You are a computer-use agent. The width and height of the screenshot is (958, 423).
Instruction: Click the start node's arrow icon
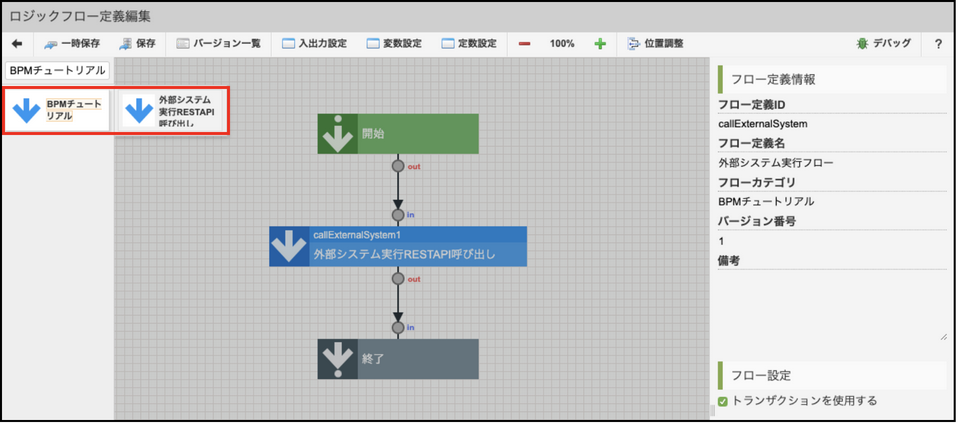[x=337, y=133]
